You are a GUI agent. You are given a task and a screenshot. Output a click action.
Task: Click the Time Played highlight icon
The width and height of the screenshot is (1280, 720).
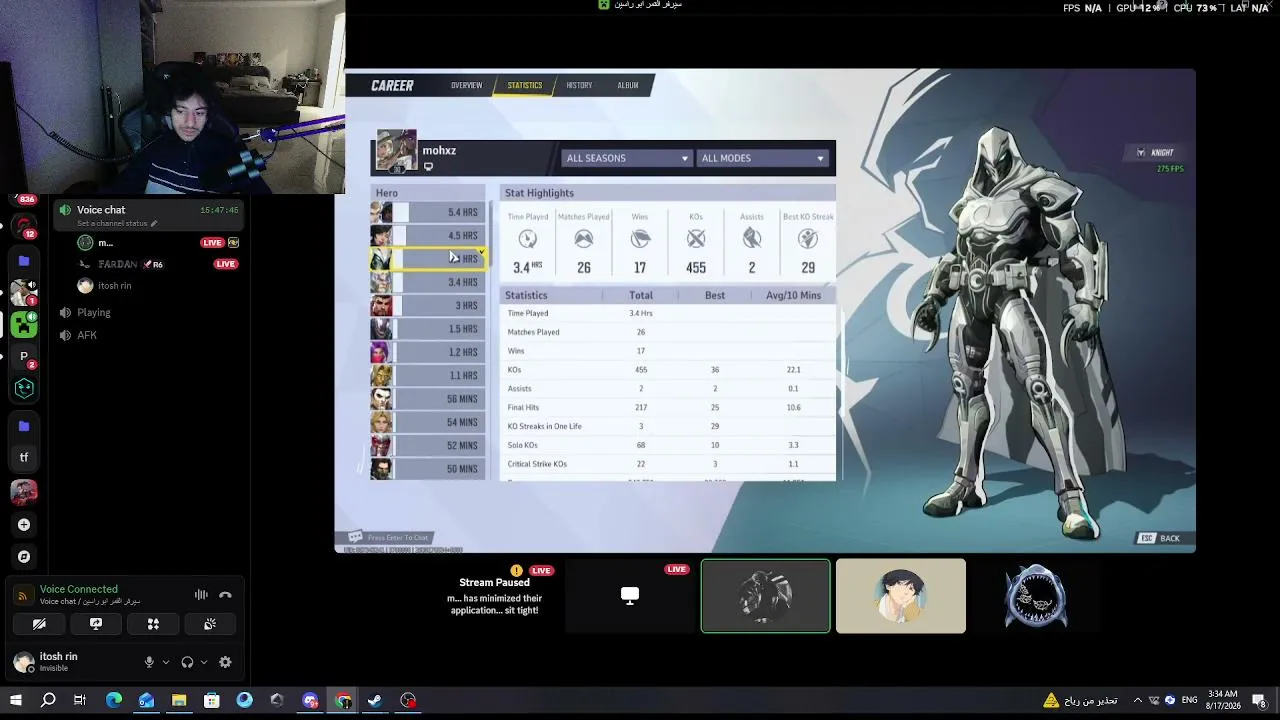pos(528,239)
